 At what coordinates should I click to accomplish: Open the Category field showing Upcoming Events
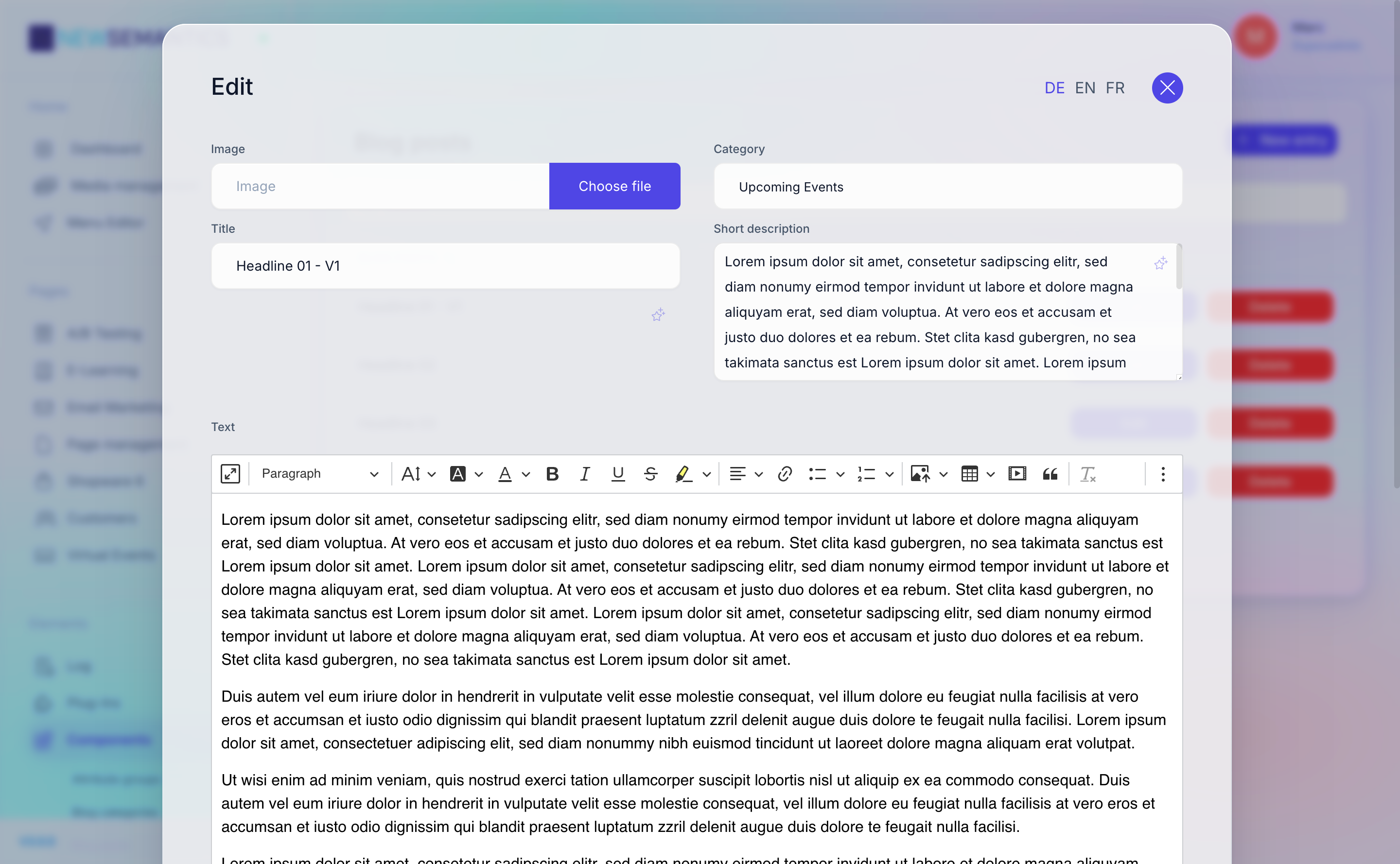tap(948, 187)
